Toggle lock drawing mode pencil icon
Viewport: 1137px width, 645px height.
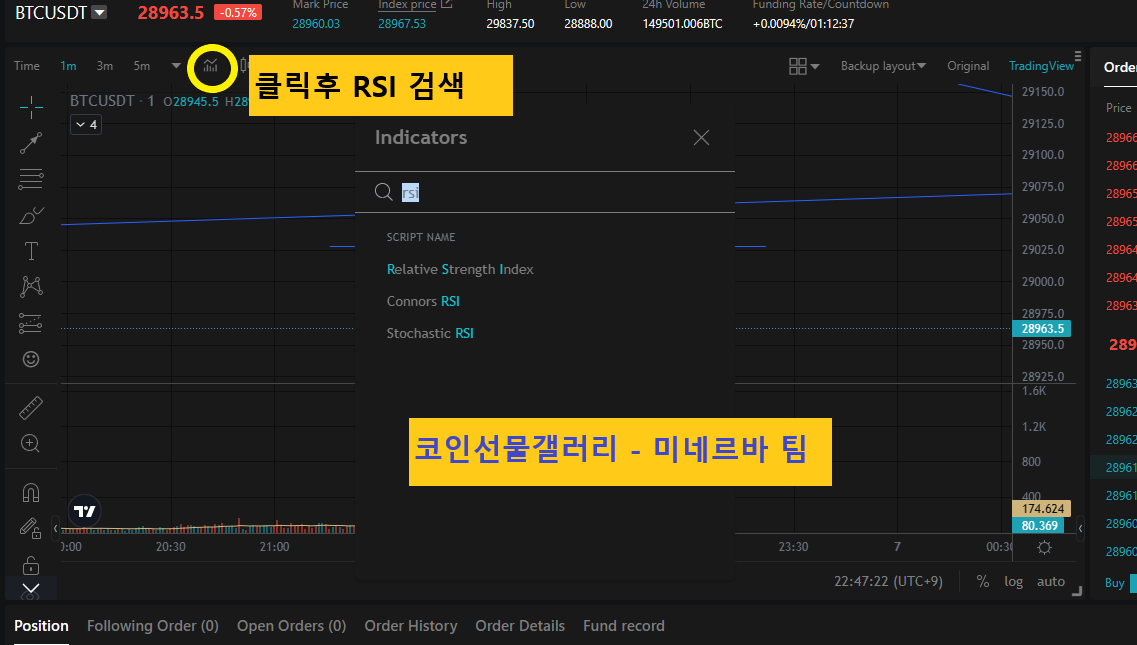click(x=30, y=528)
